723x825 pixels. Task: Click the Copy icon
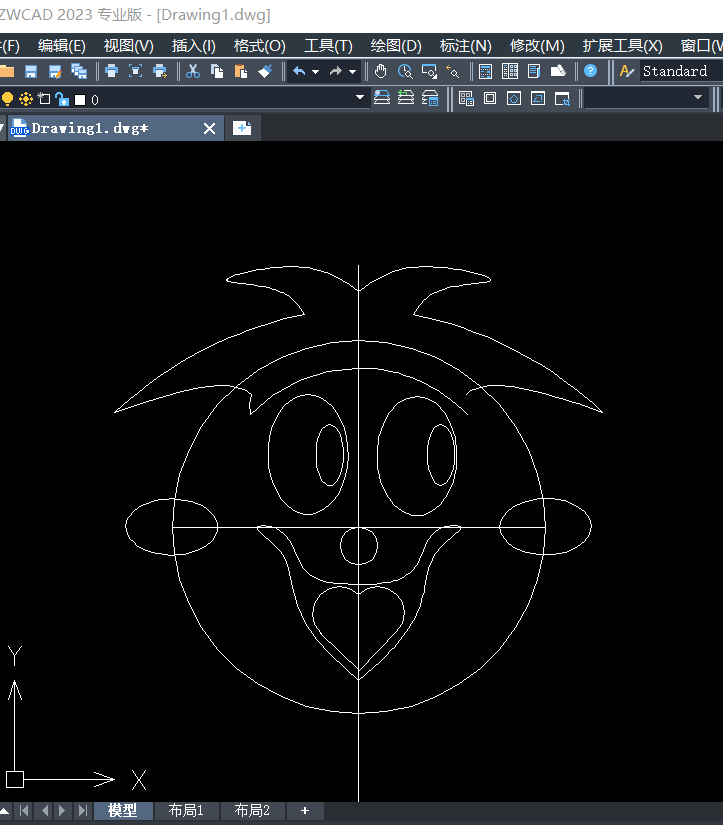[217, 71]
